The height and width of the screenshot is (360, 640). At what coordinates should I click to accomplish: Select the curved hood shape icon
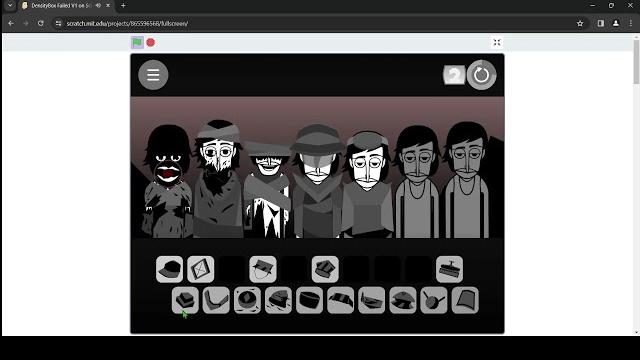465,300
